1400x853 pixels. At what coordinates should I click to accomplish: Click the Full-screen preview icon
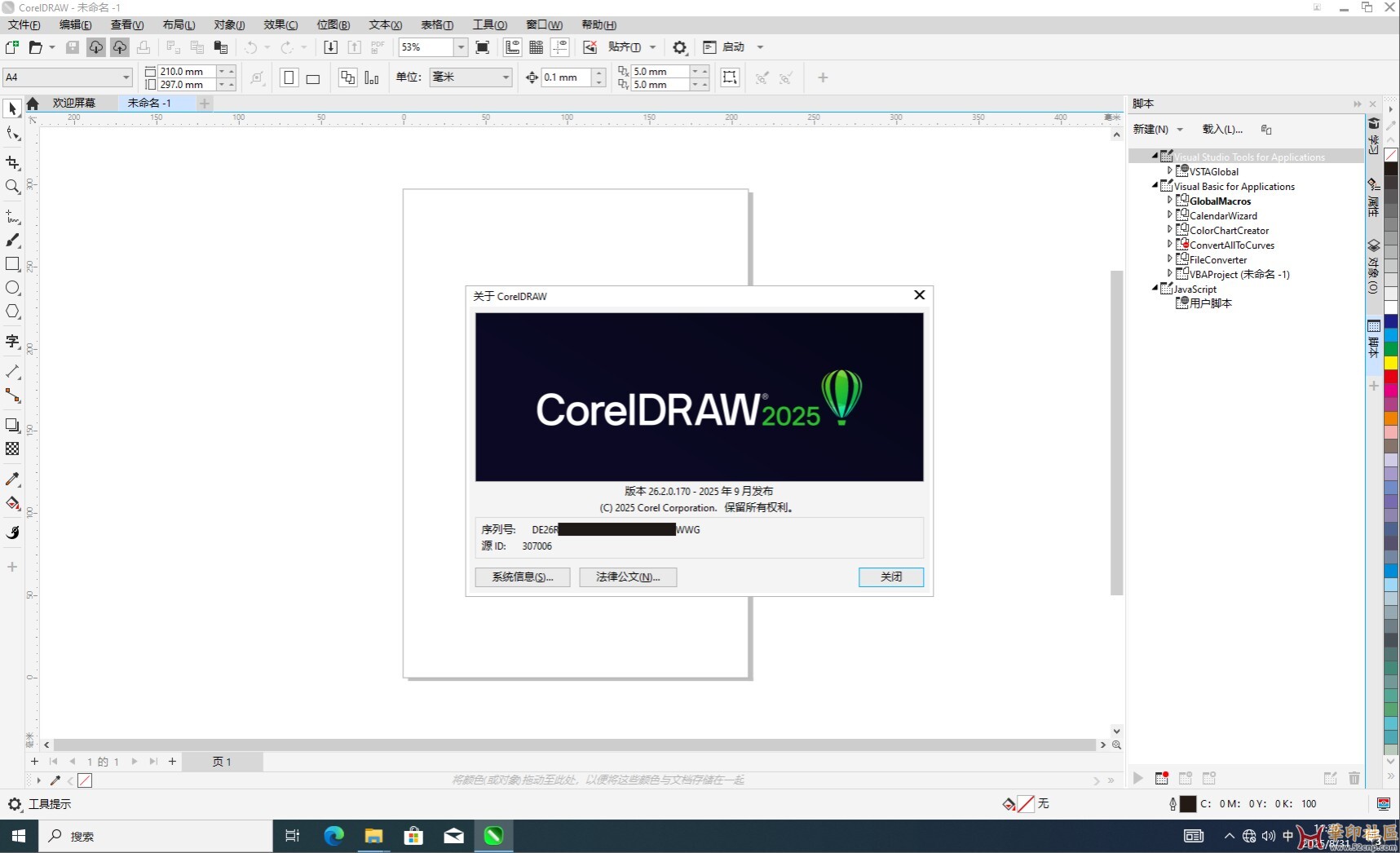point(483,47)
